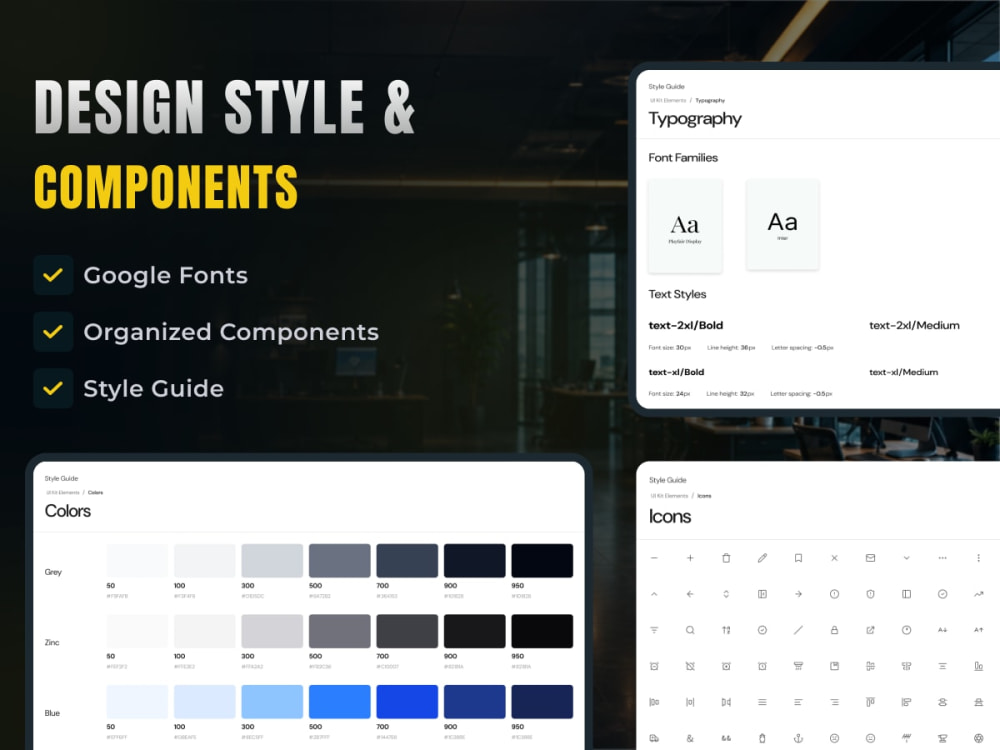Pick the Blue 500 color swatch
The width and height of the screenshot is (1000, 750).
(x=339, y=702)
